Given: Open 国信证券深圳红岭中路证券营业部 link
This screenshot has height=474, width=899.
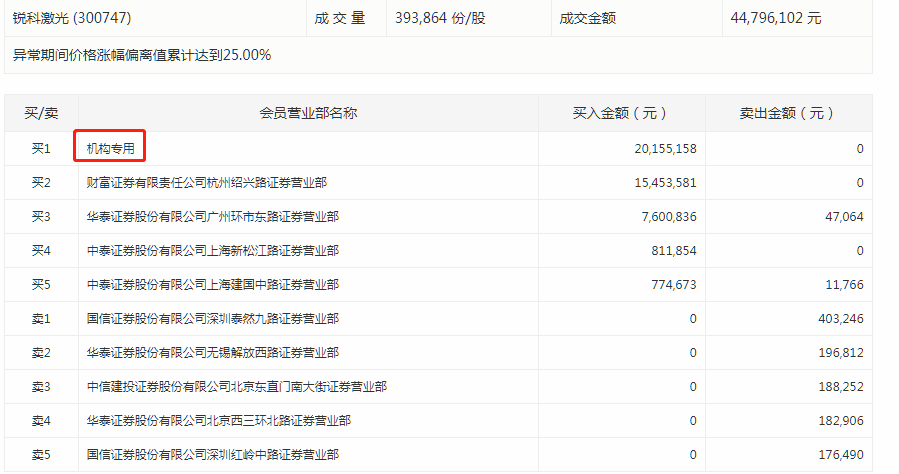Looking at the screenshot, I should tap(212, 455).
